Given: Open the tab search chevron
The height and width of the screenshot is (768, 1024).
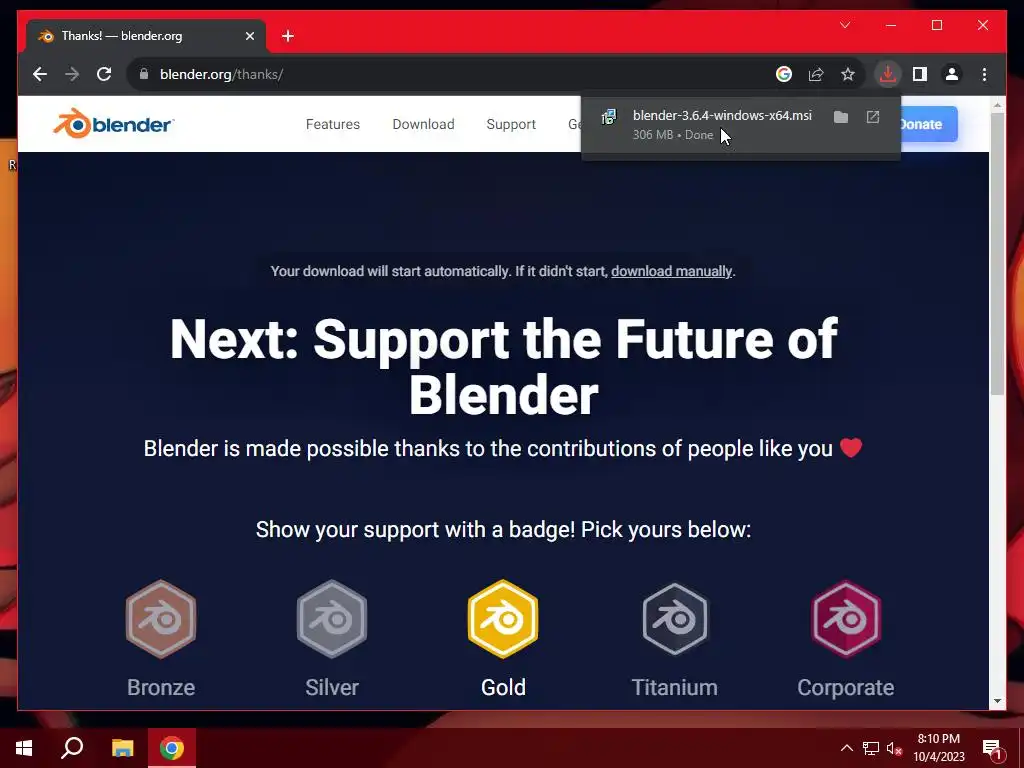Looking at the screenshot, I should [x=845, y=25].
